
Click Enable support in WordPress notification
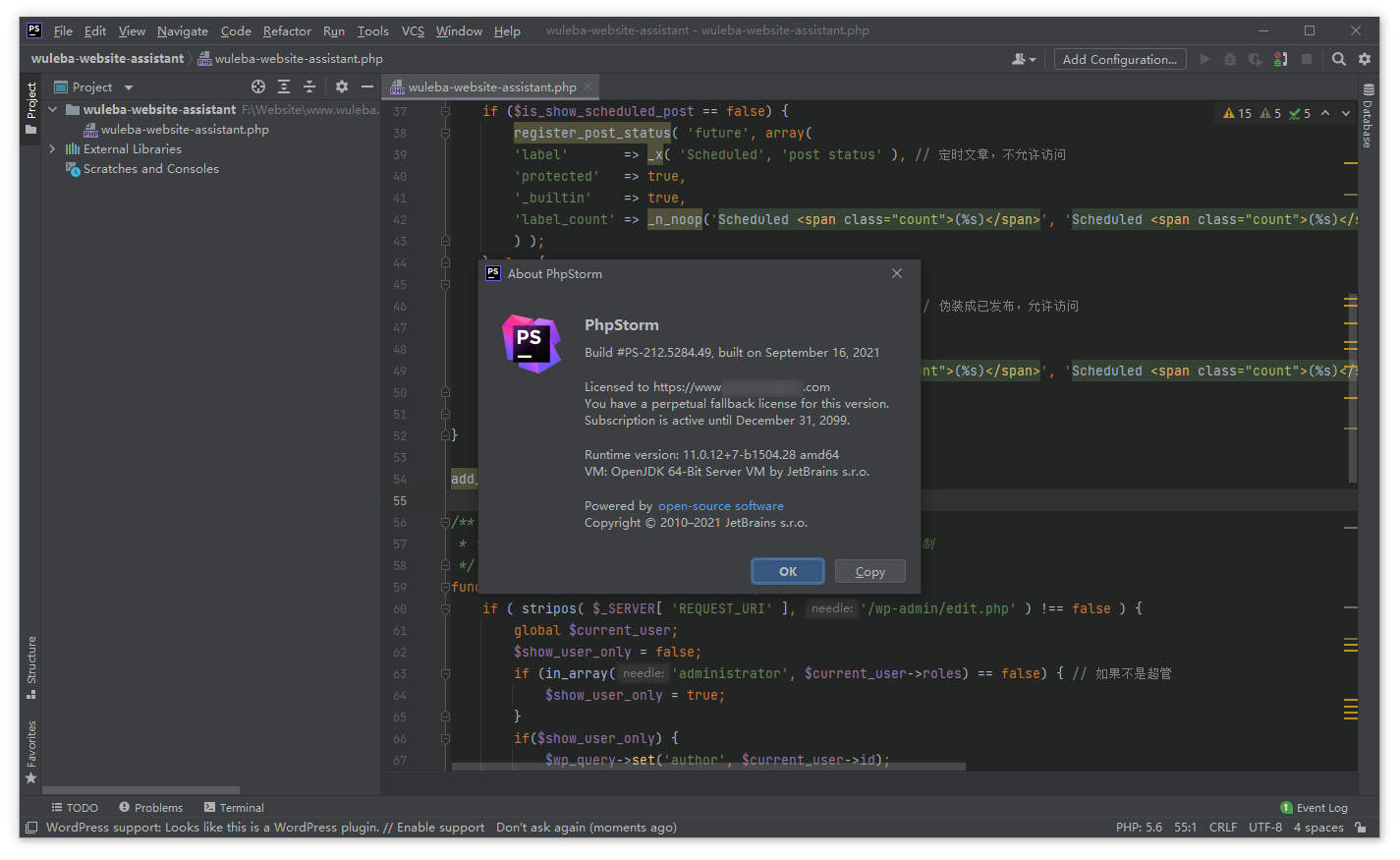(440, 828)
